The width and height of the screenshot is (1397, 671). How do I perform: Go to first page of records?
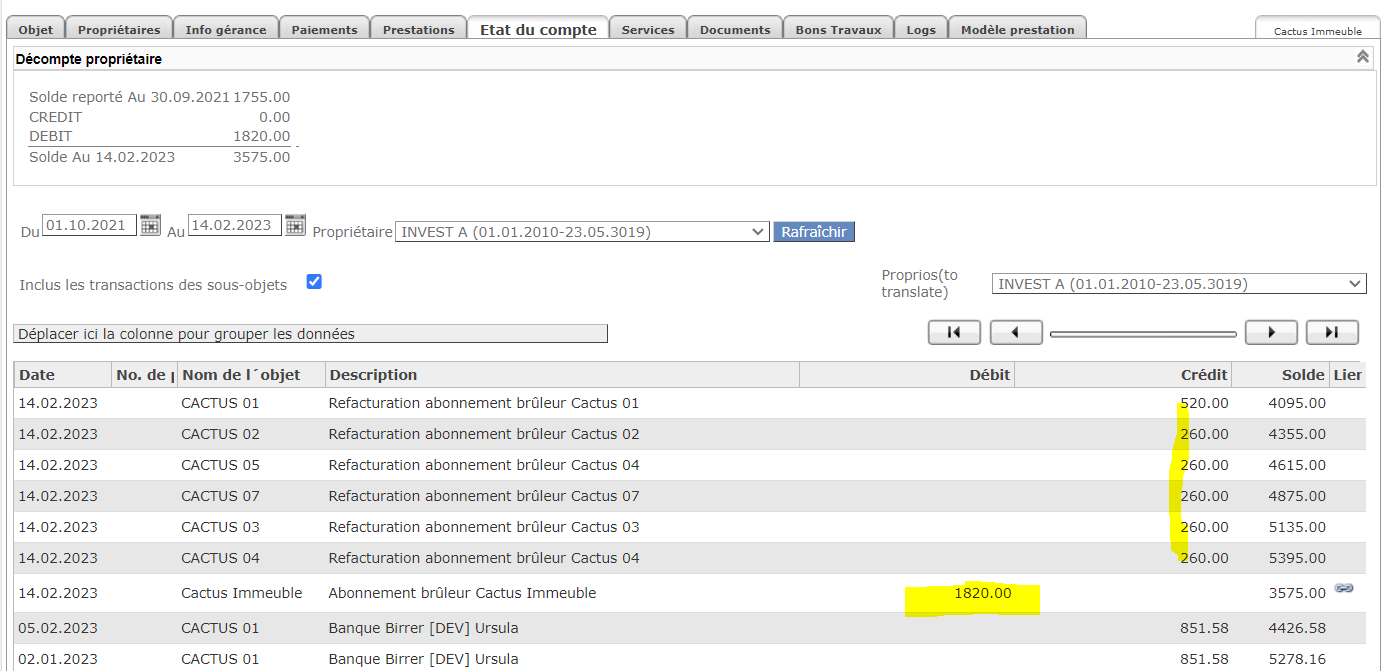pos(953,333)
